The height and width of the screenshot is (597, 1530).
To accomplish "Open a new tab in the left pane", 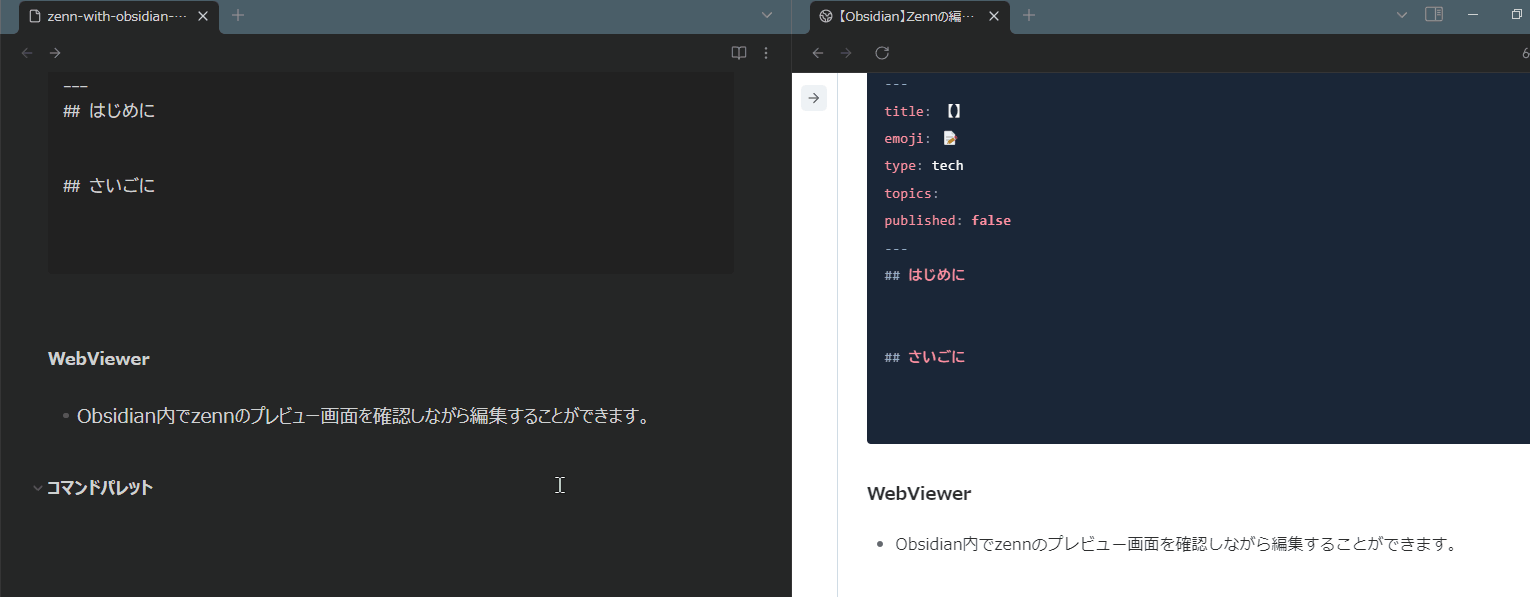I will [x=238, y=15].
